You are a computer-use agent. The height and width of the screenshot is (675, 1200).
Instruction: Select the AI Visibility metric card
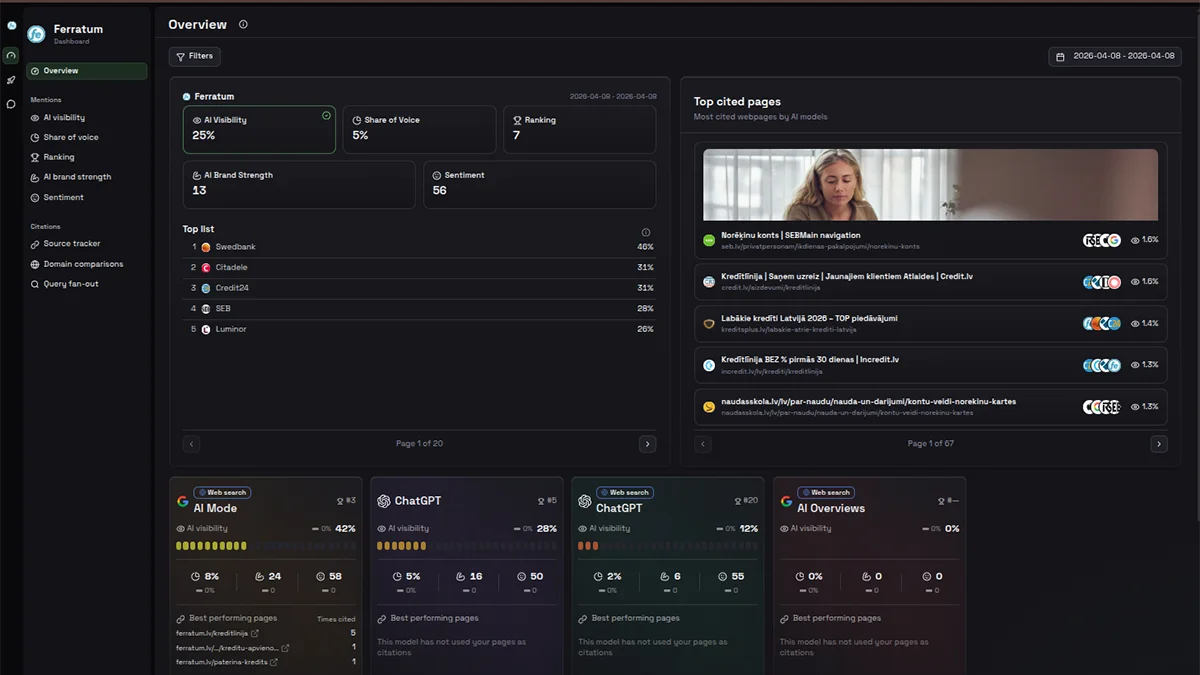[x=259, y=130]
